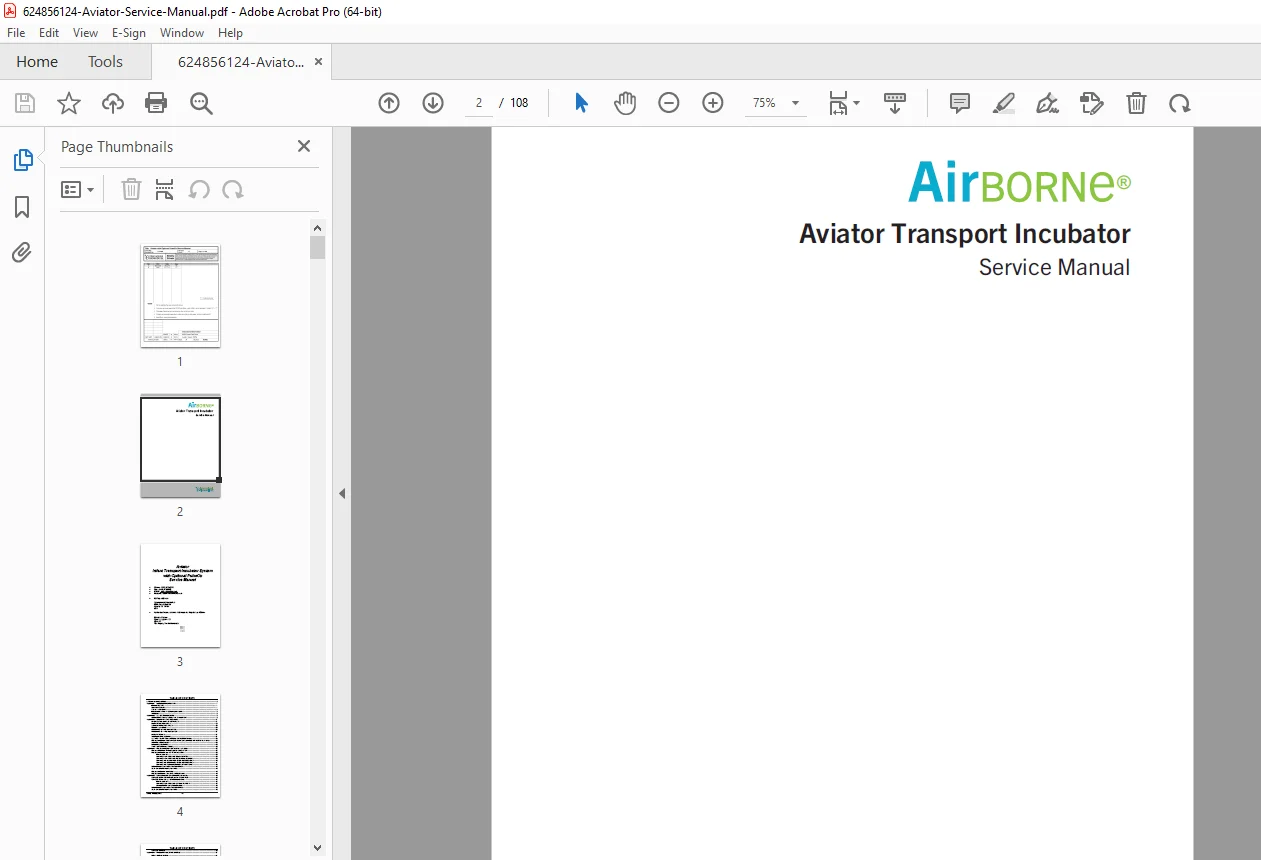Select the 624856124-Aviato document tab
1261x860 pixels.
click(240, 62)
